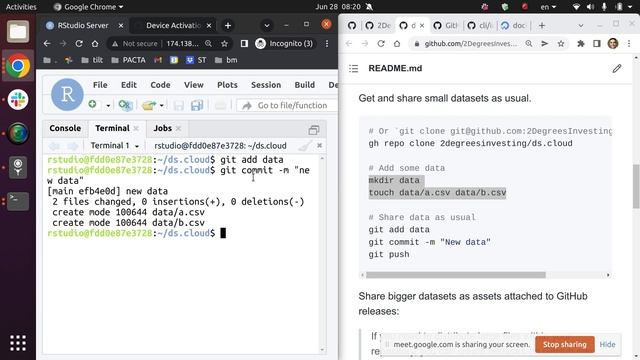Reload the RStudio Server page
Image resolution: width=640 pixels, height=360 pixels.
[79, 43]
